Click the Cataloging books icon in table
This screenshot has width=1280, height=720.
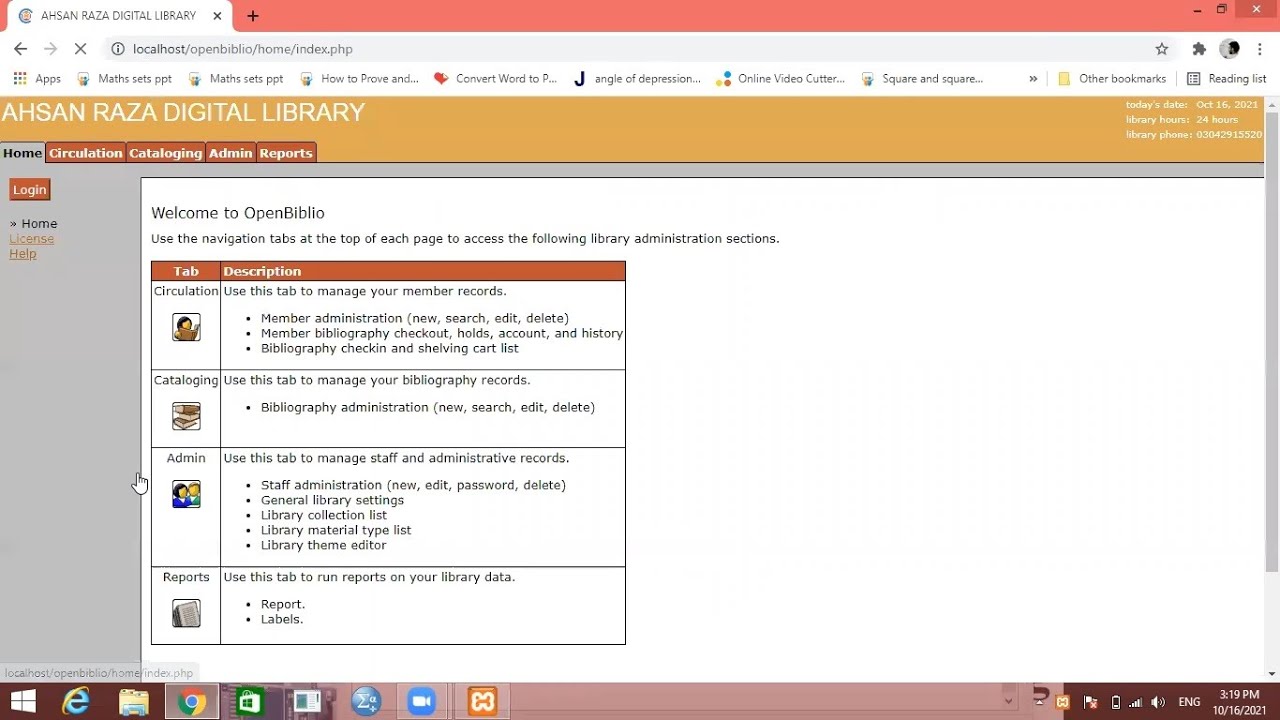click(x=186, y=416)
